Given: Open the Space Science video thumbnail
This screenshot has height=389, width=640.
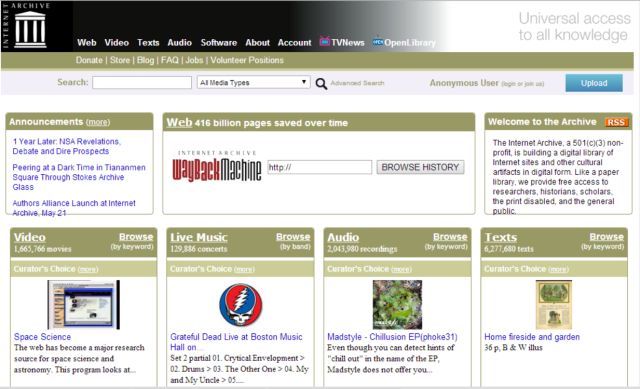Looking at the screenshot, I should click(x=83, y=305).
